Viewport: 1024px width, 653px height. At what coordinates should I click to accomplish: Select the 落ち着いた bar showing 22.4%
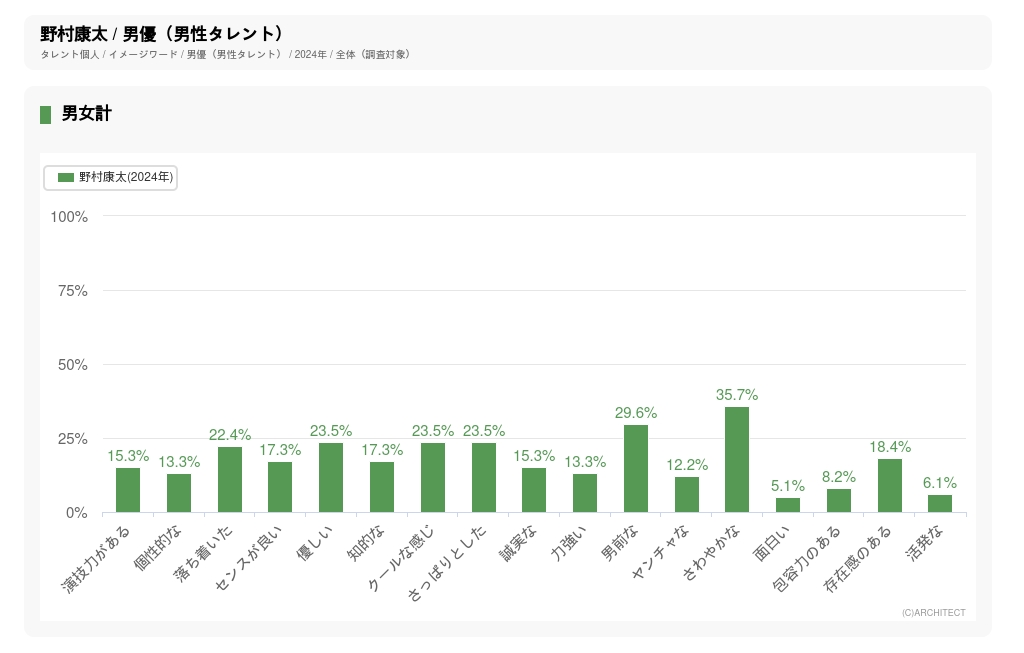coord(230,480)
